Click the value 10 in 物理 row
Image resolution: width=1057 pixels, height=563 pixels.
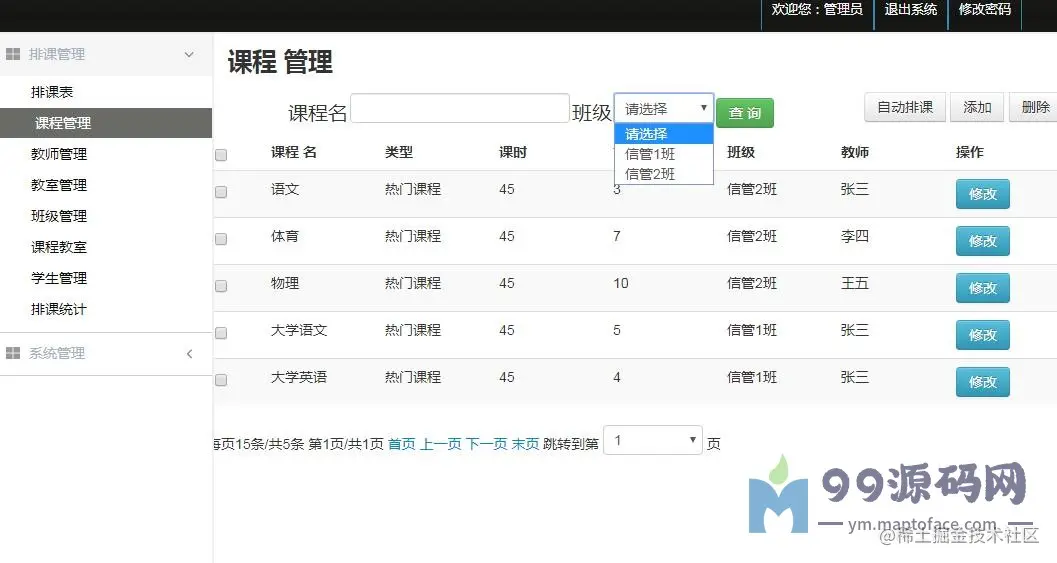coord(621,283)
